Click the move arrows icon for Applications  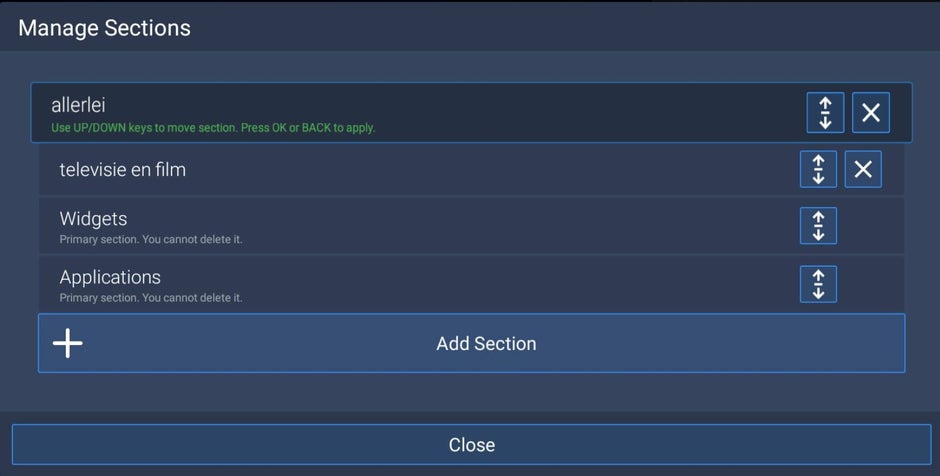click(x=818, y=284)
